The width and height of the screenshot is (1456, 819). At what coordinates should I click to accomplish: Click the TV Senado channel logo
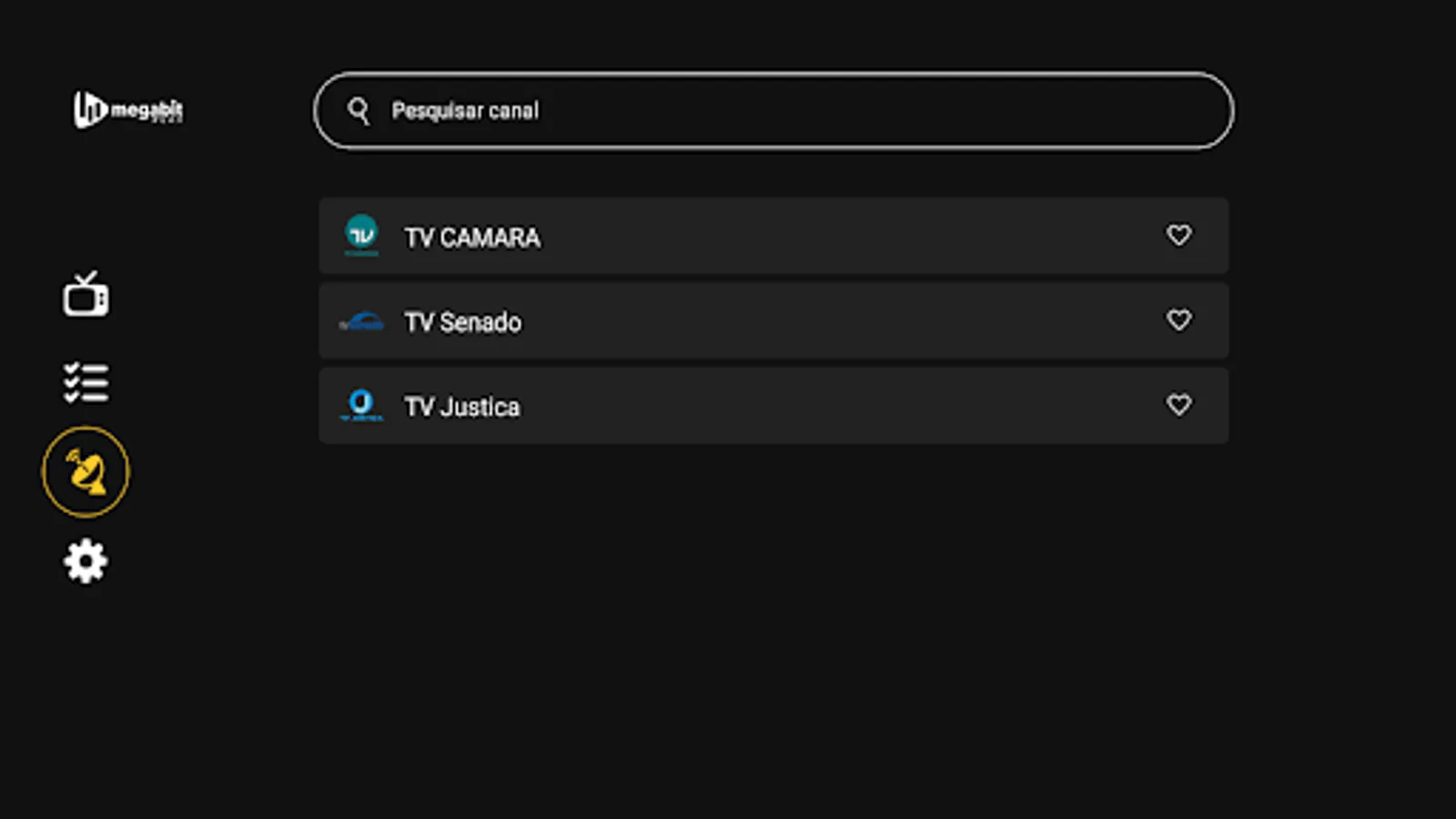(x=361, y=321)
